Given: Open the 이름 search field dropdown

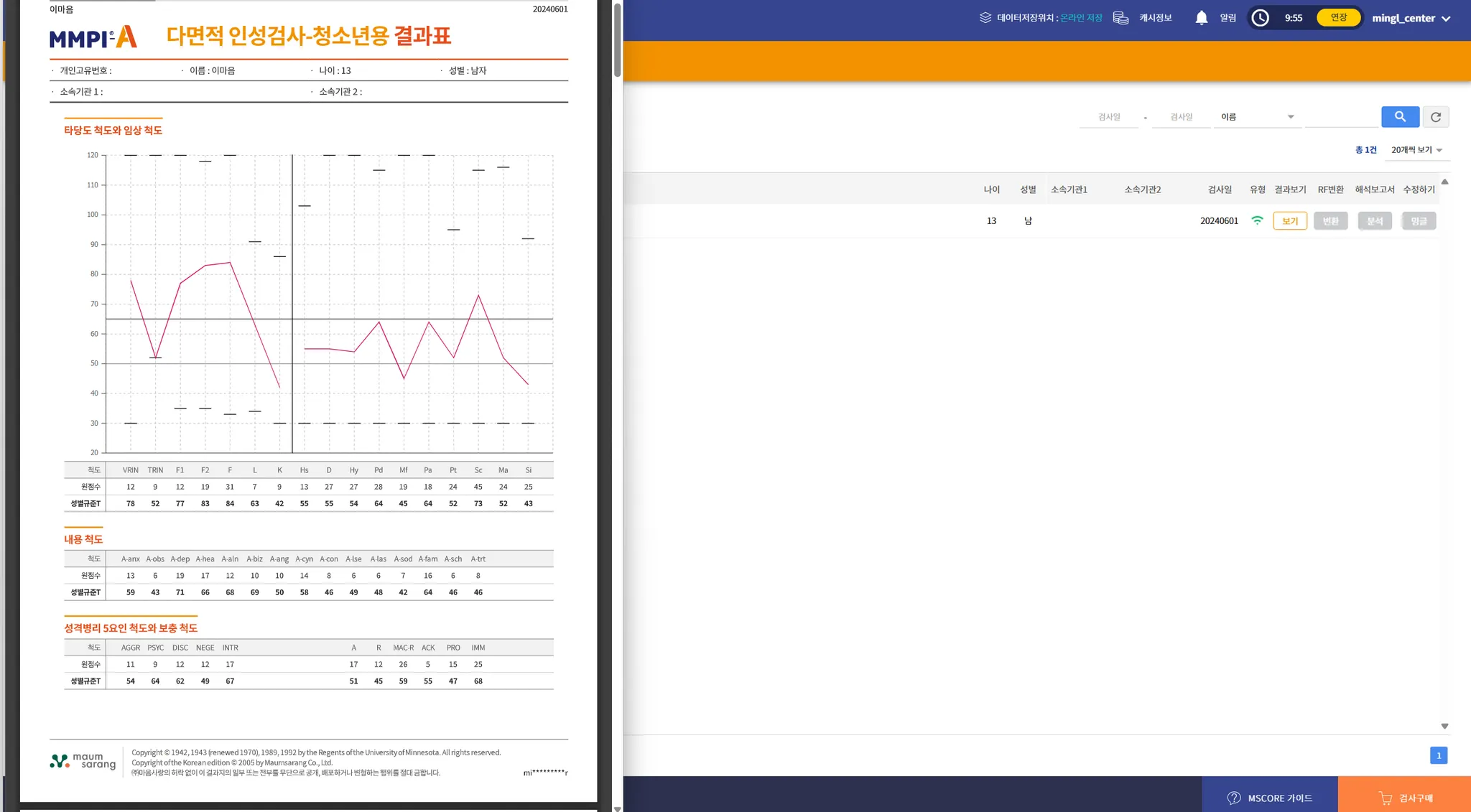Looking at the screenshot, I should click(x=1257, y=117).
